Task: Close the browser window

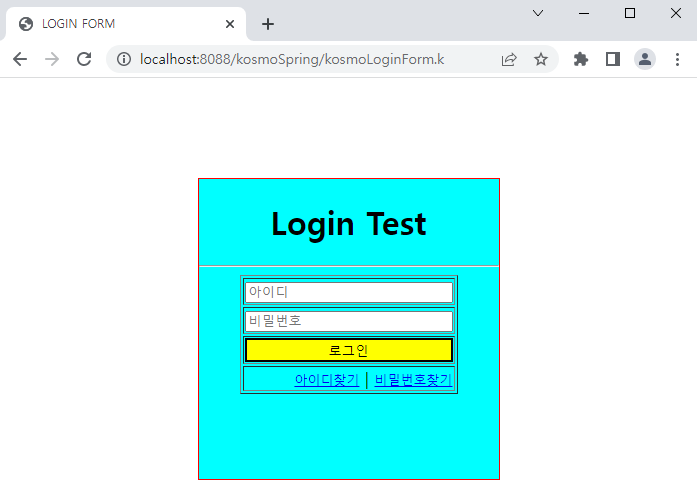Action: point(676,13)
